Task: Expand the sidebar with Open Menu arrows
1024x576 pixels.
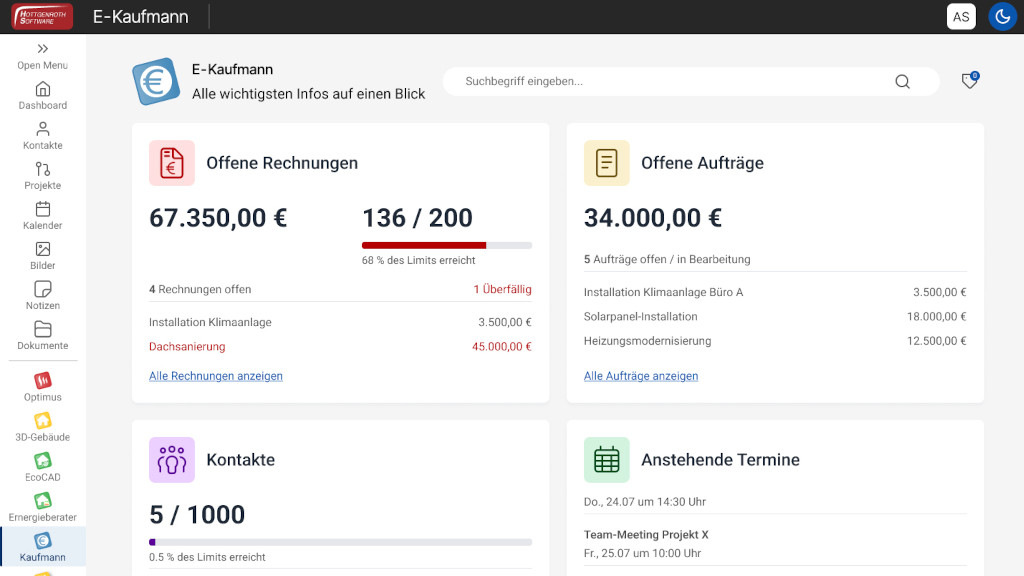Action: pyautogui.click(x=42, y=52)
